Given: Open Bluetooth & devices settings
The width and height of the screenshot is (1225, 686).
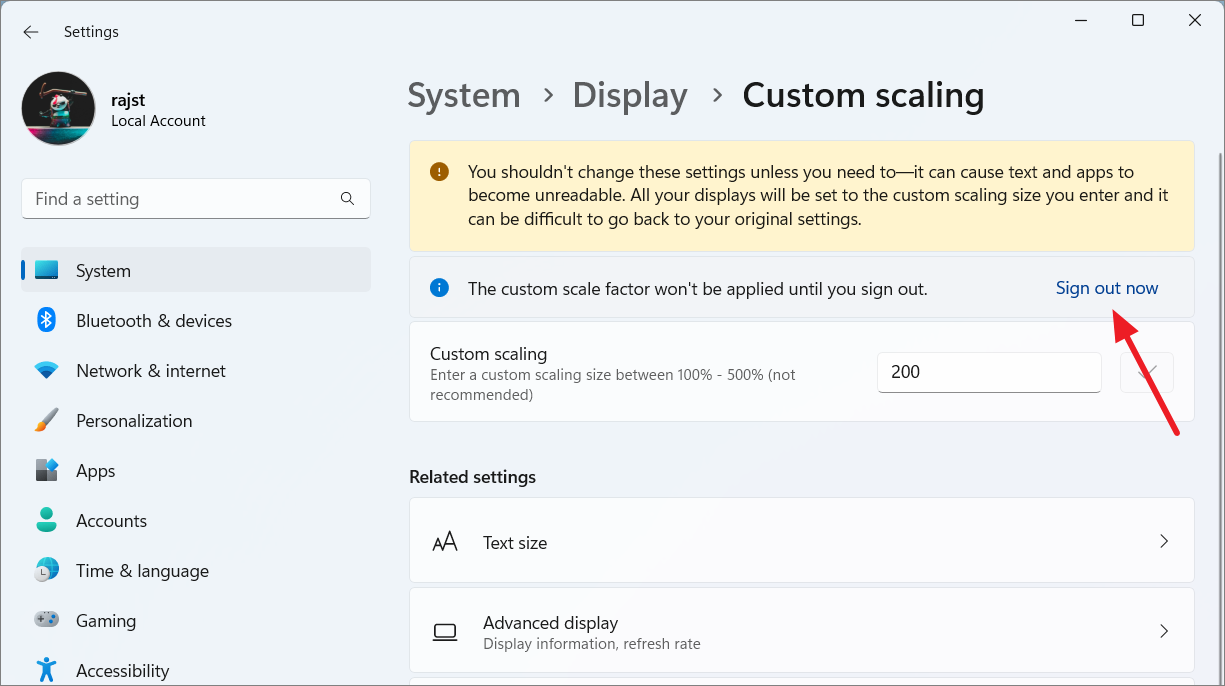Looking at the screenshot, I should click(153, 320).
